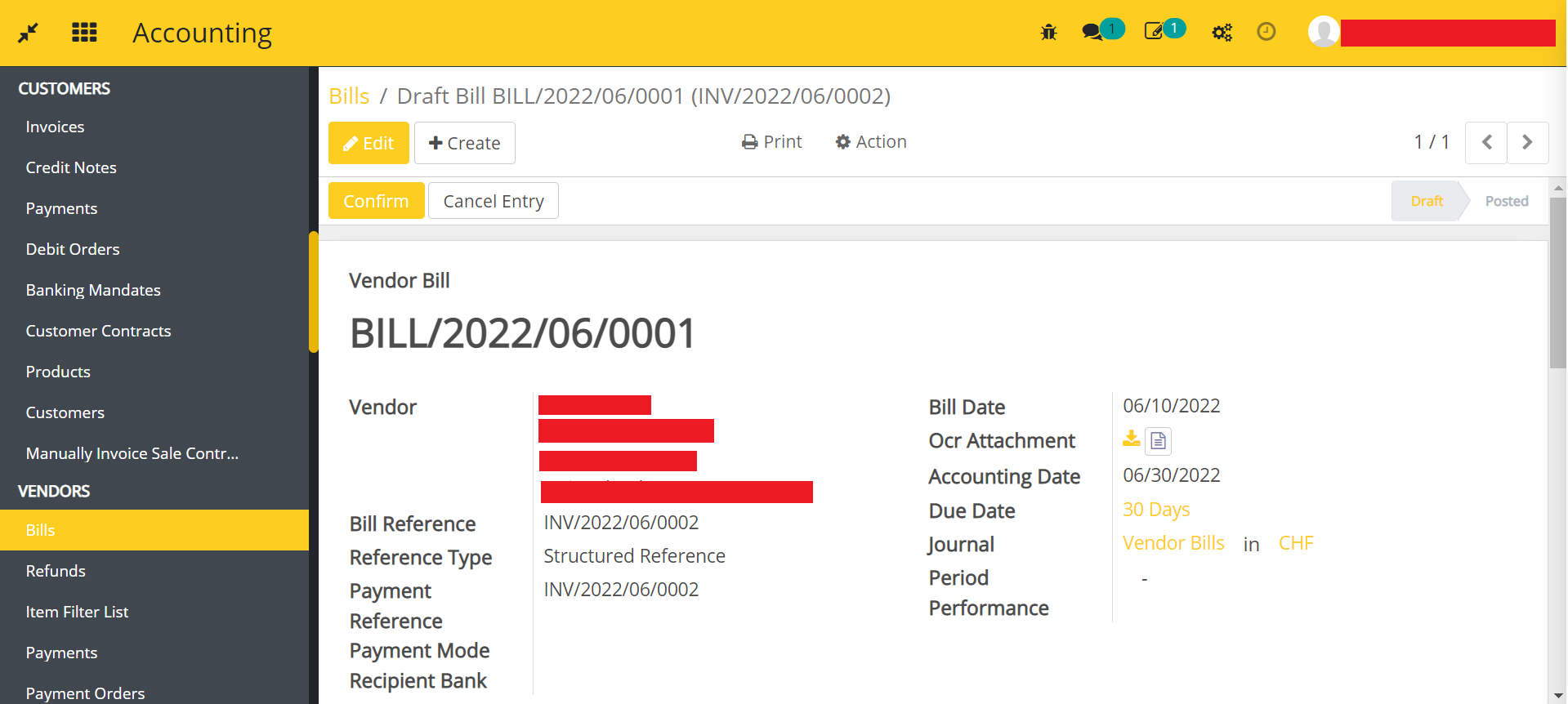Download the OCR attachment

tap(1131, 439)
